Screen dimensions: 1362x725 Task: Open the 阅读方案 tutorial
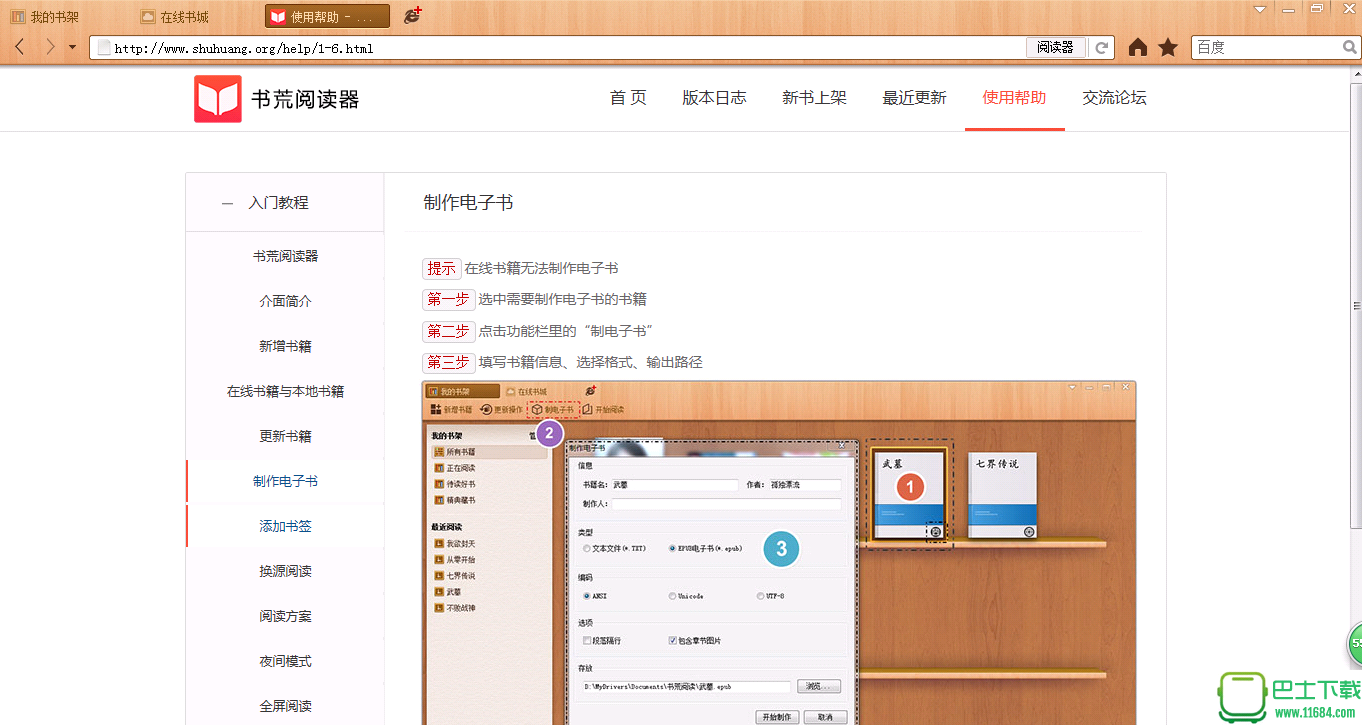pos(285,616)
